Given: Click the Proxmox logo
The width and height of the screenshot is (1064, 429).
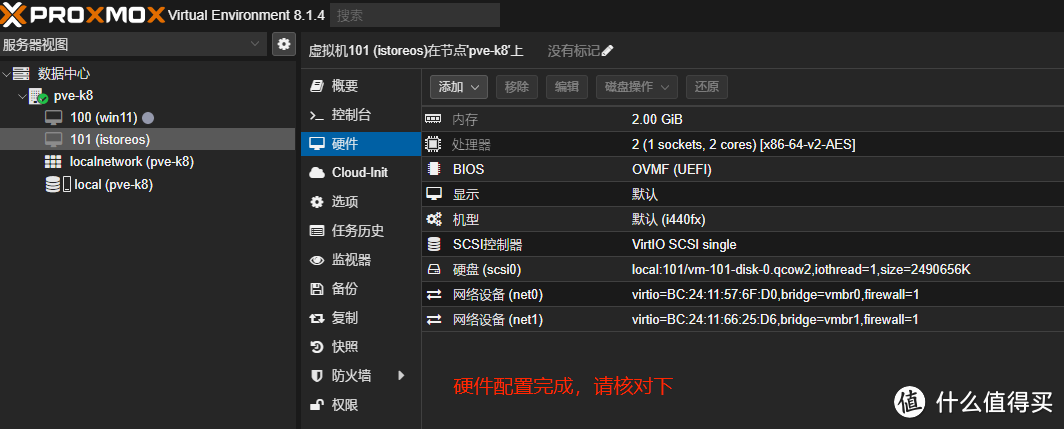Looking at the screenshot, I should [83, 14].
